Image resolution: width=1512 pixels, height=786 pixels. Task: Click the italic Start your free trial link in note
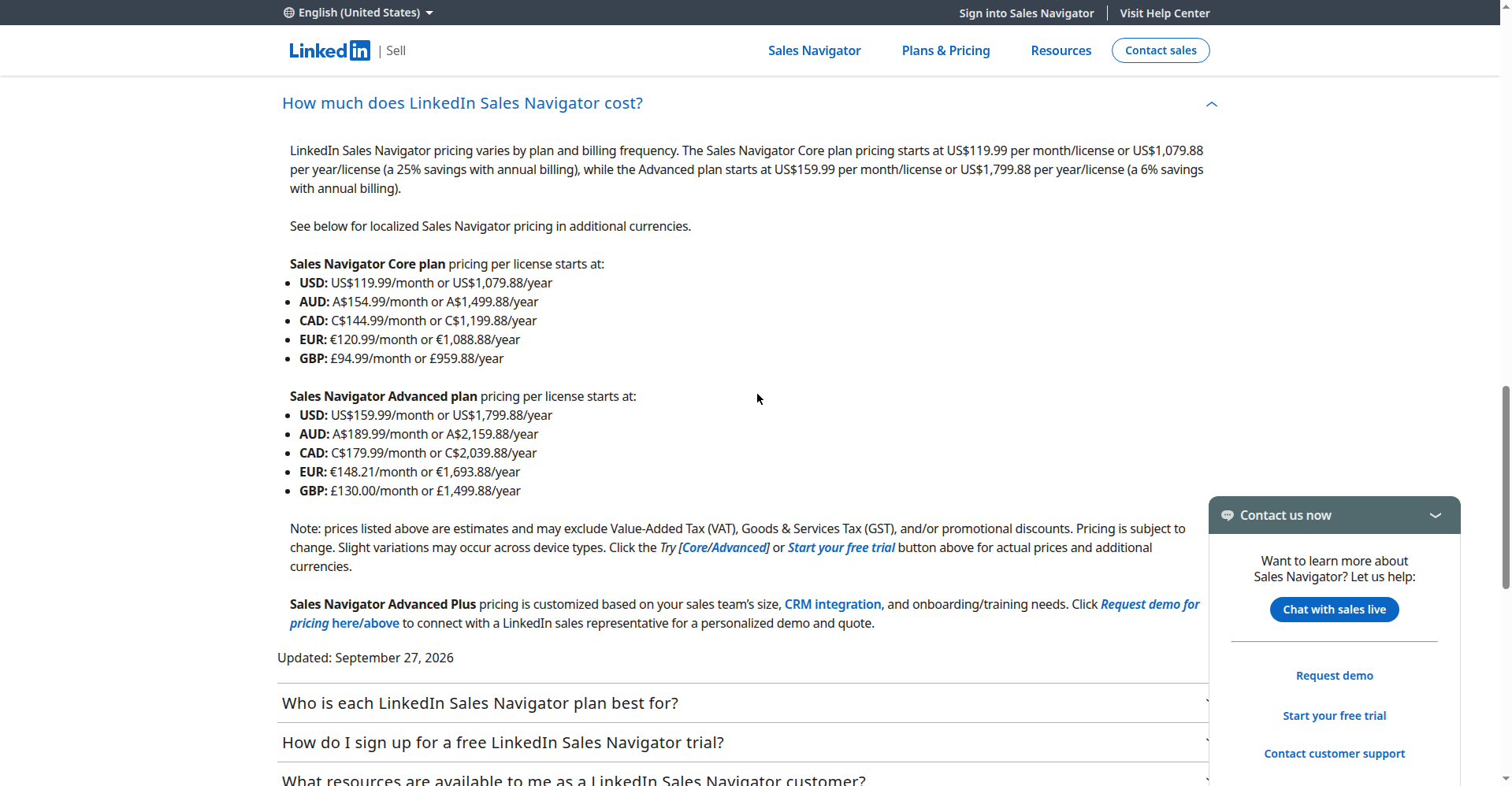click(841, 547)
